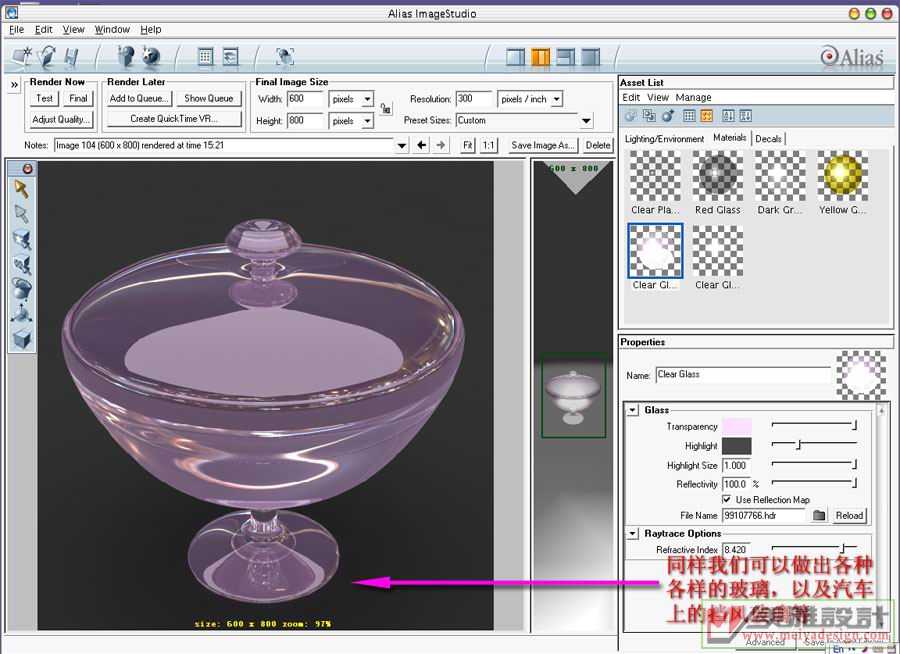
Task: Select the yellow arrow pick tool
Action: (20, 187)
